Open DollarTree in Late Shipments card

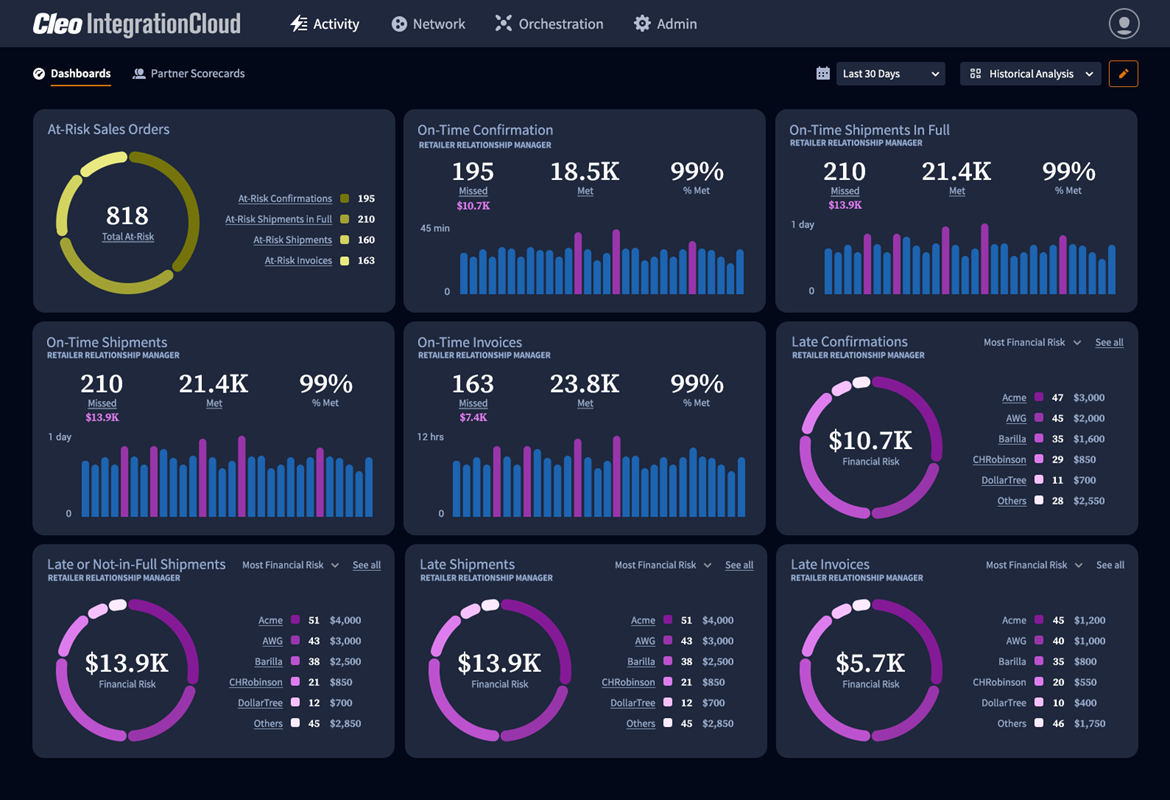pos(633,703)
